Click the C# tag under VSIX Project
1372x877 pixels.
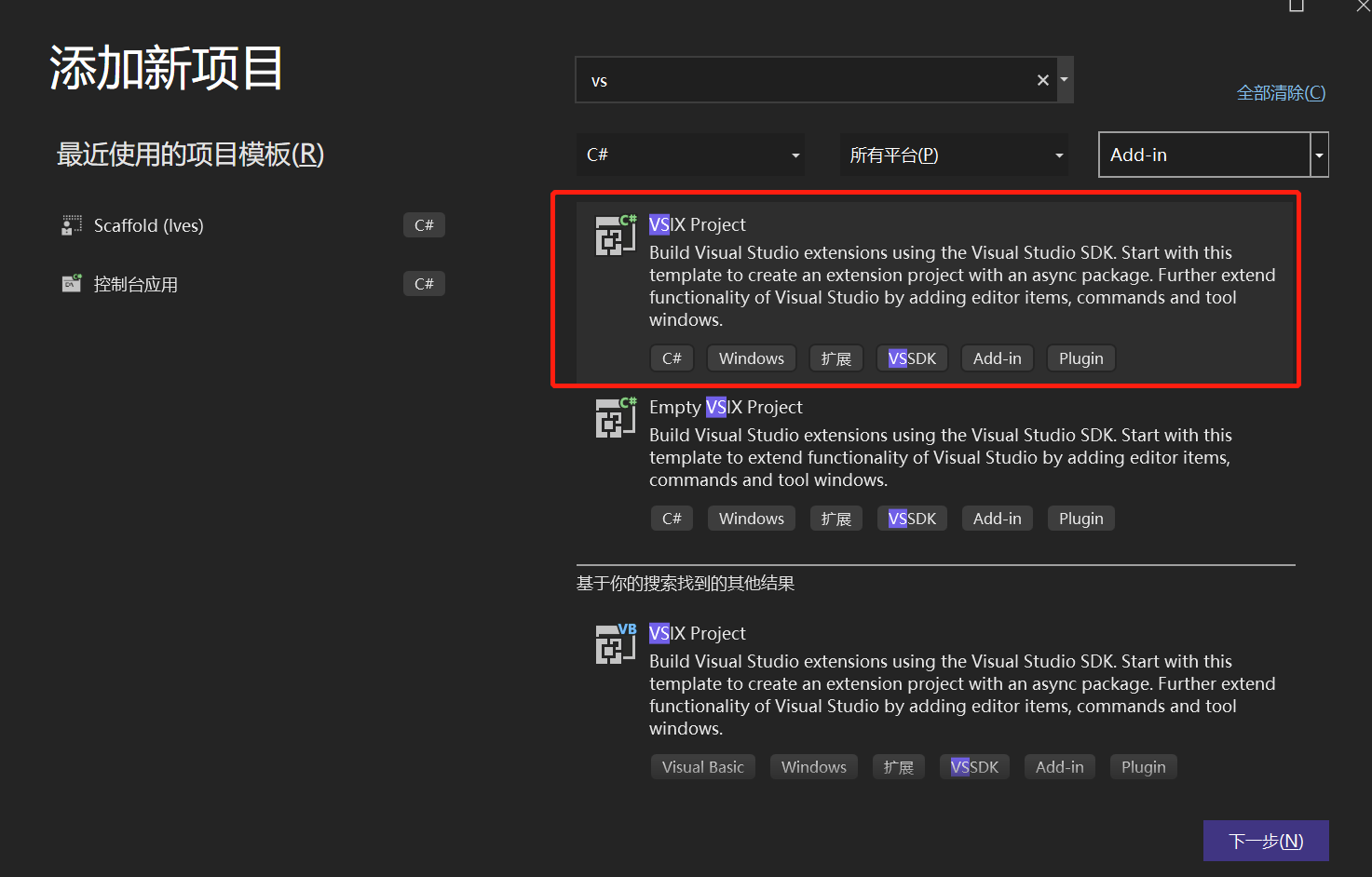(672, 358)
